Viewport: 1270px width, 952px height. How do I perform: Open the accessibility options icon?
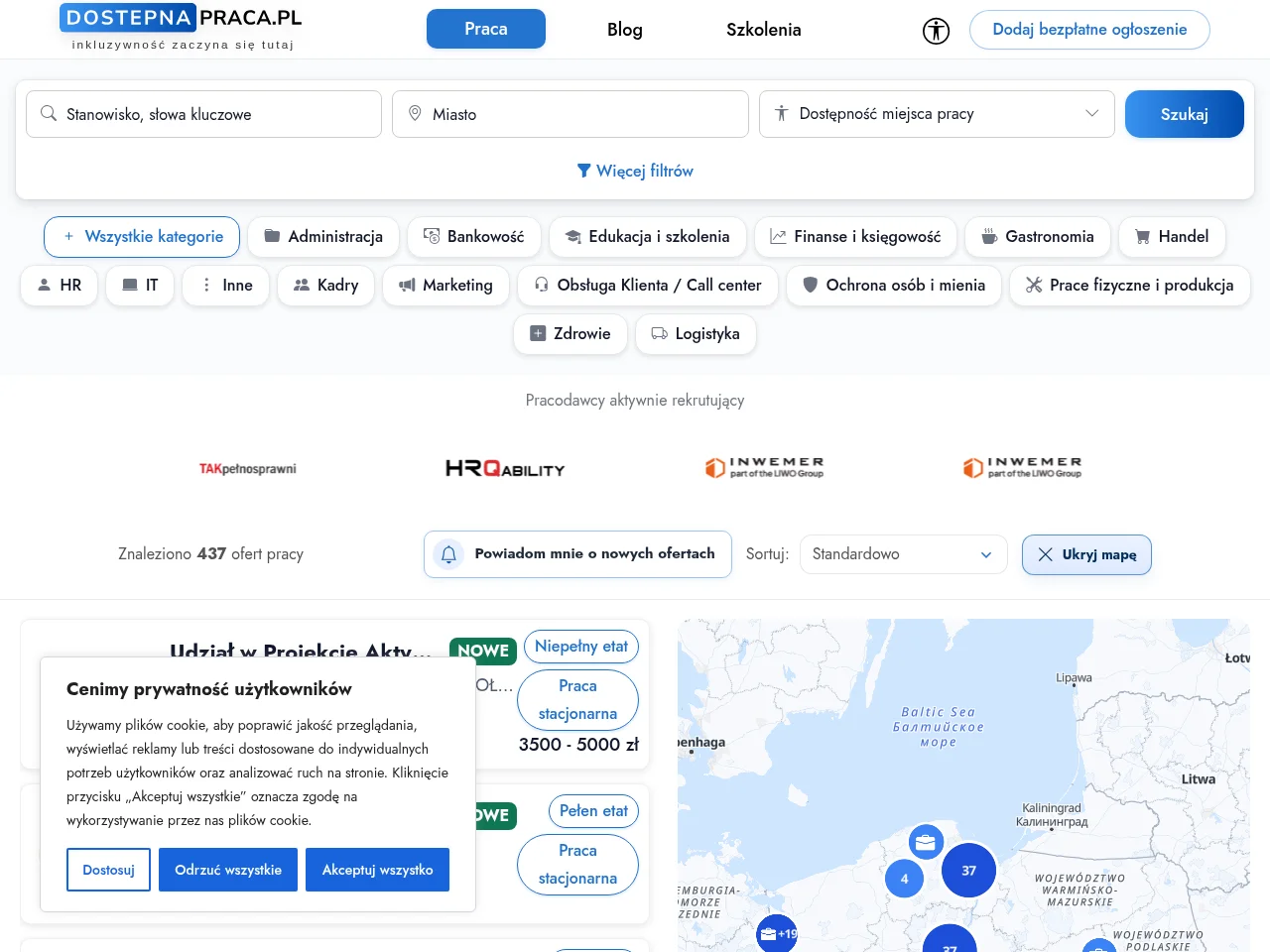click(936, 31)
